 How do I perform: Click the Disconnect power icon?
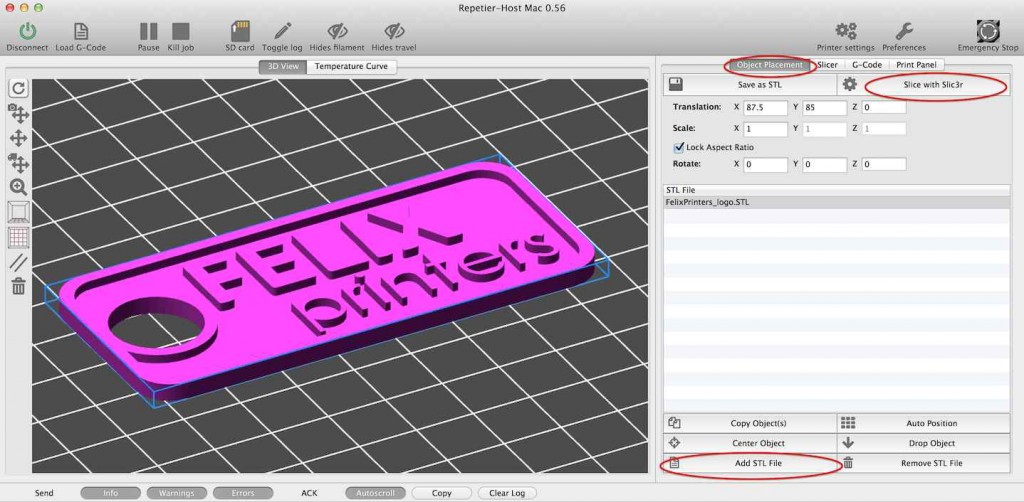tap(27, 31)
